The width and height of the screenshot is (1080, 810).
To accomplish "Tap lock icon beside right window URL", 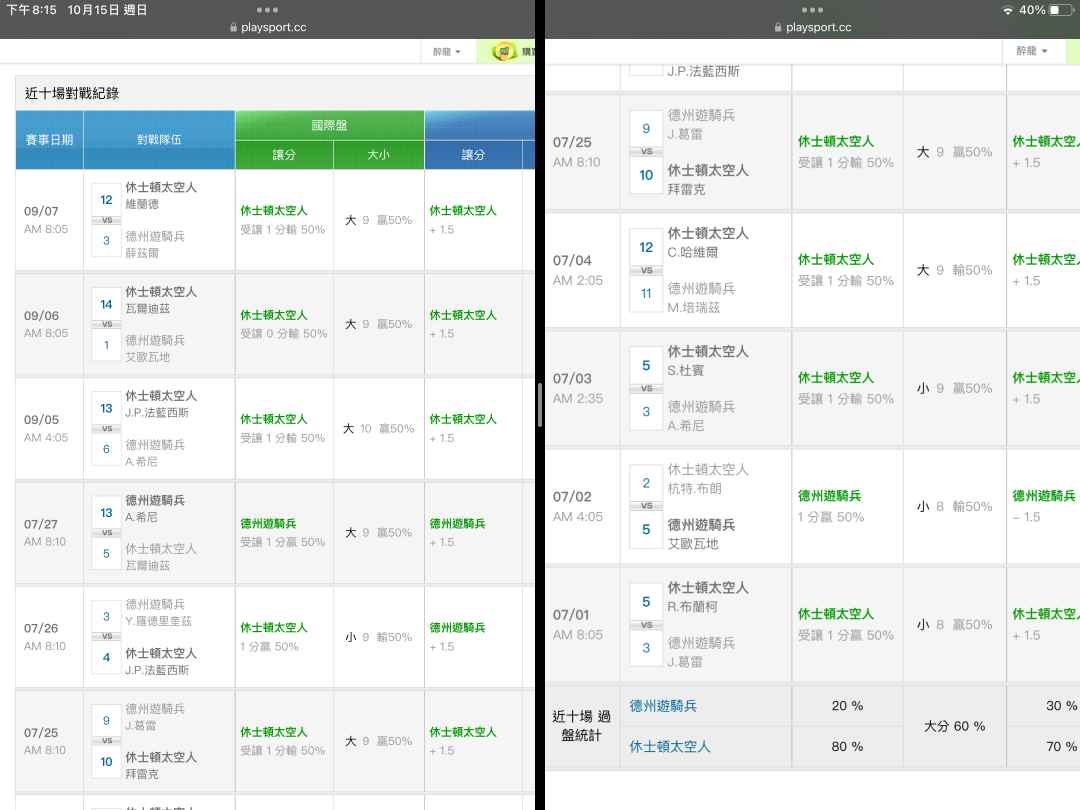I will (778, 28).
